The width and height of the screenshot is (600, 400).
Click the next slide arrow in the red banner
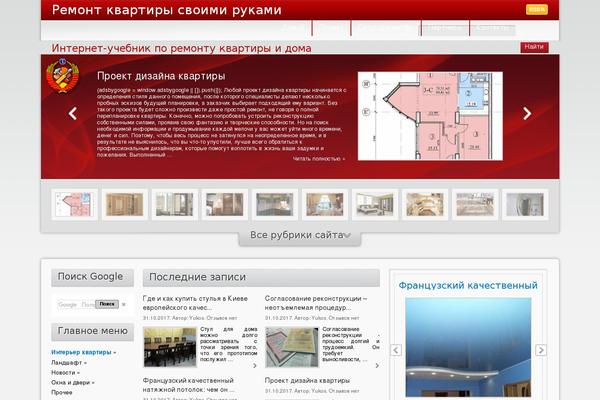click(527, 113)
